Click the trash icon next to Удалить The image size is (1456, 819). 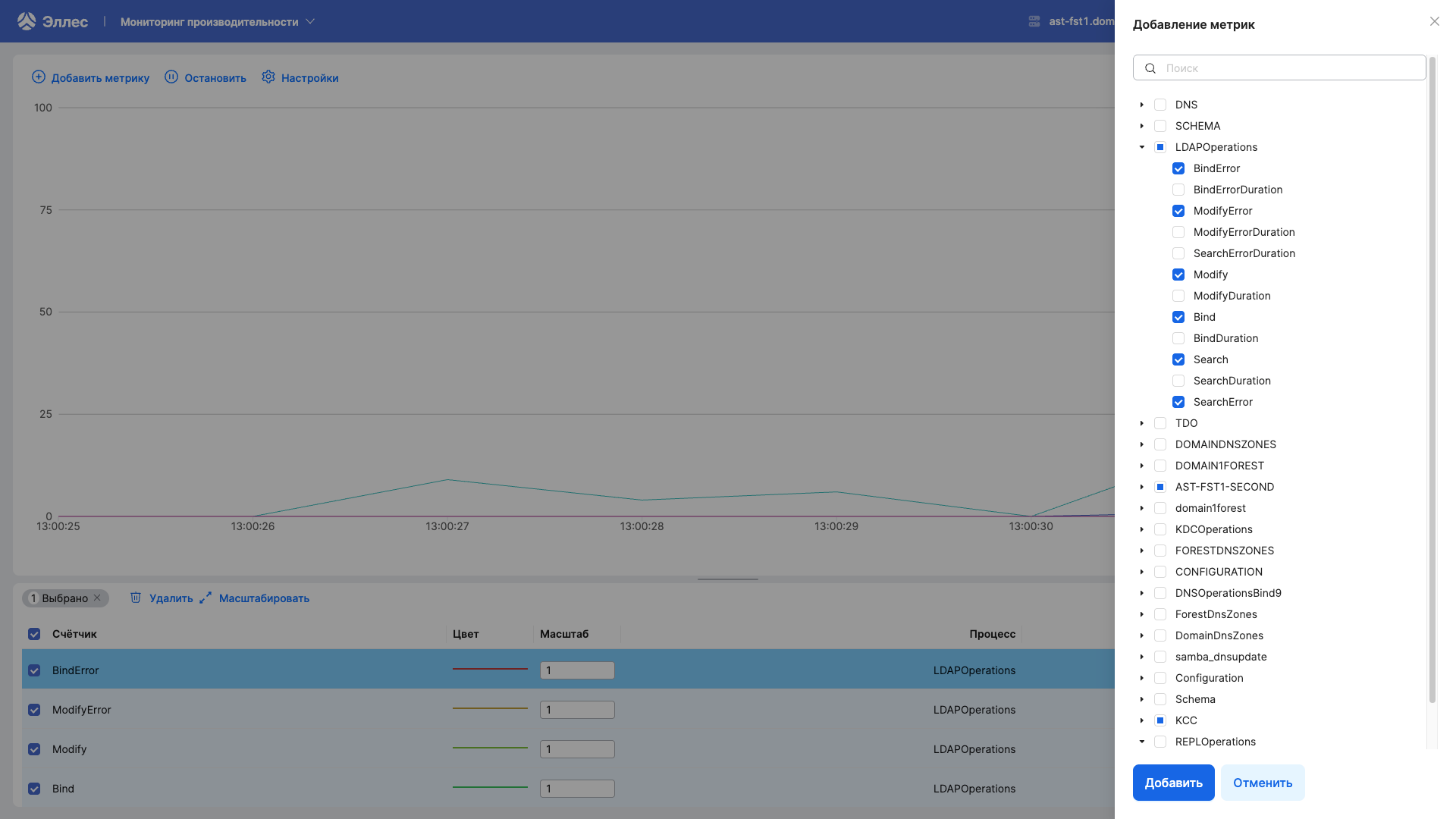(136, 598)
